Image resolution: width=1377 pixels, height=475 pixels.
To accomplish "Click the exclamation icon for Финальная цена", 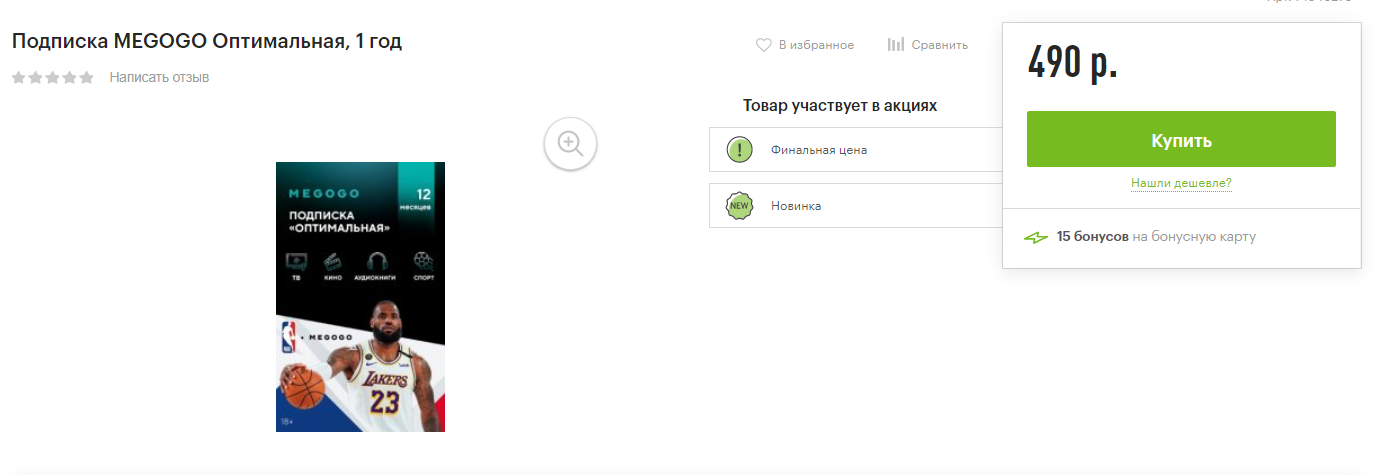I will pyautogui.click(x=739, y=150).
